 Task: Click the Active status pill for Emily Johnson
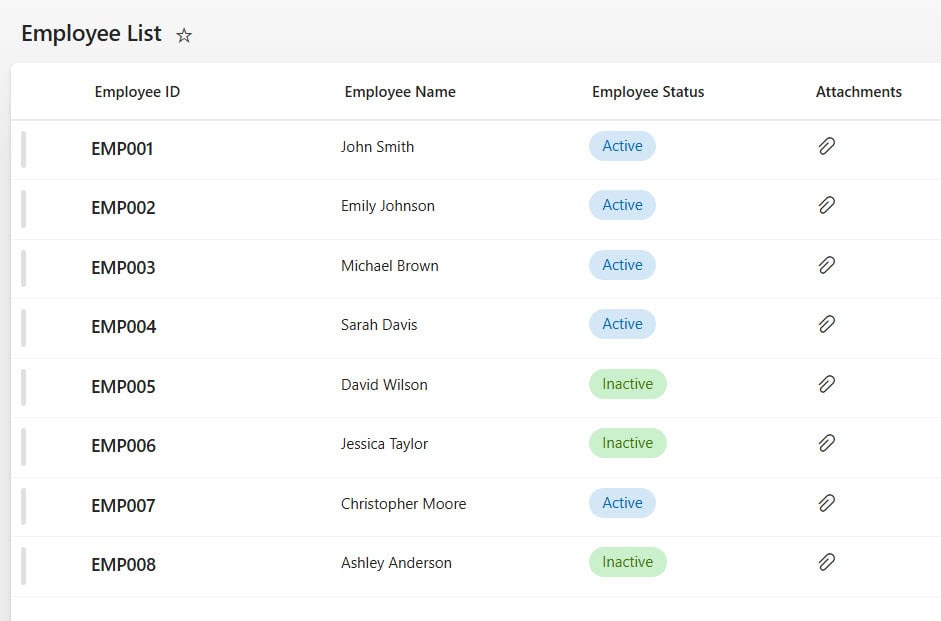(622, 205)
